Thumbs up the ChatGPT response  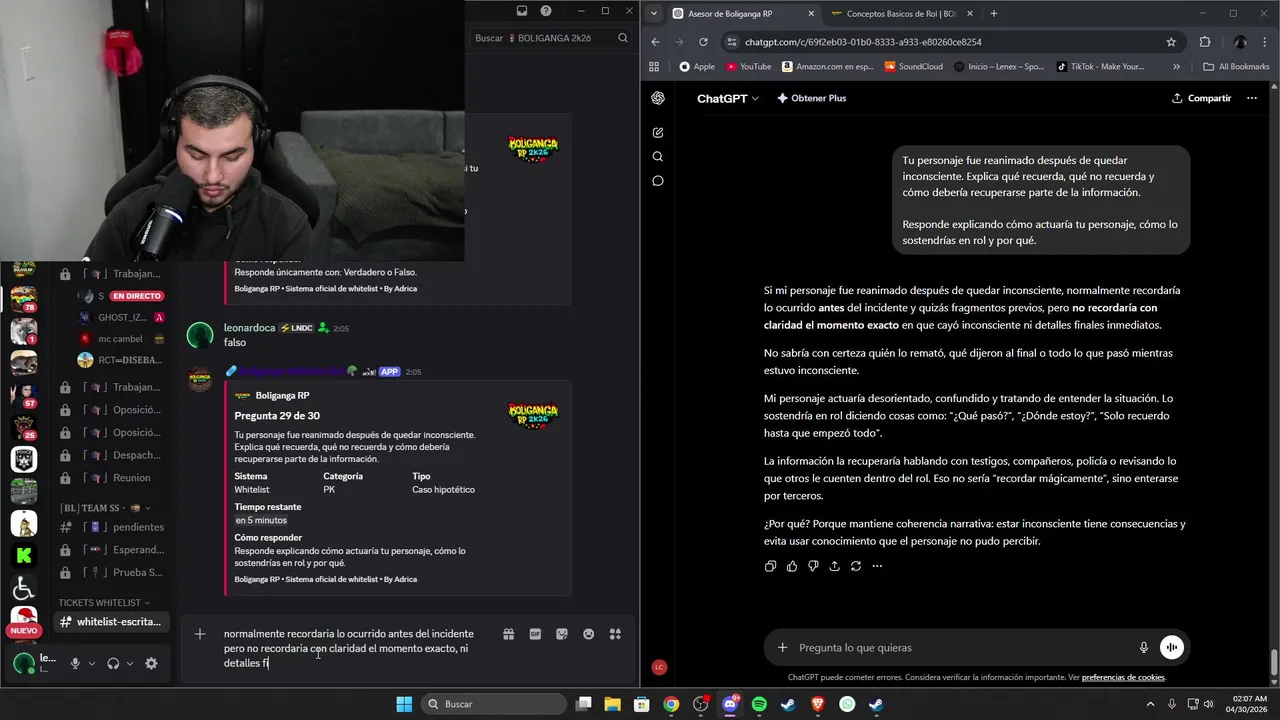coord(792,566)
